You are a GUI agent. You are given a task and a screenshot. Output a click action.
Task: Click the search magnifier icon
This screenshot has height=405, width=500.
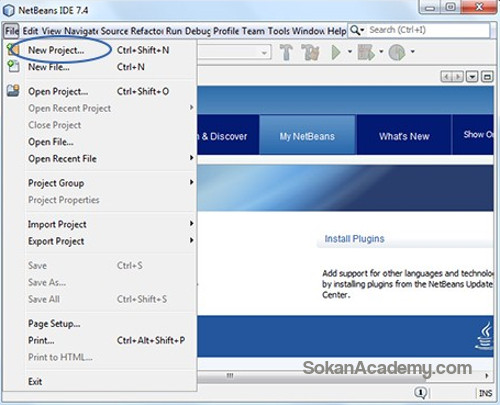coord(355,30)
